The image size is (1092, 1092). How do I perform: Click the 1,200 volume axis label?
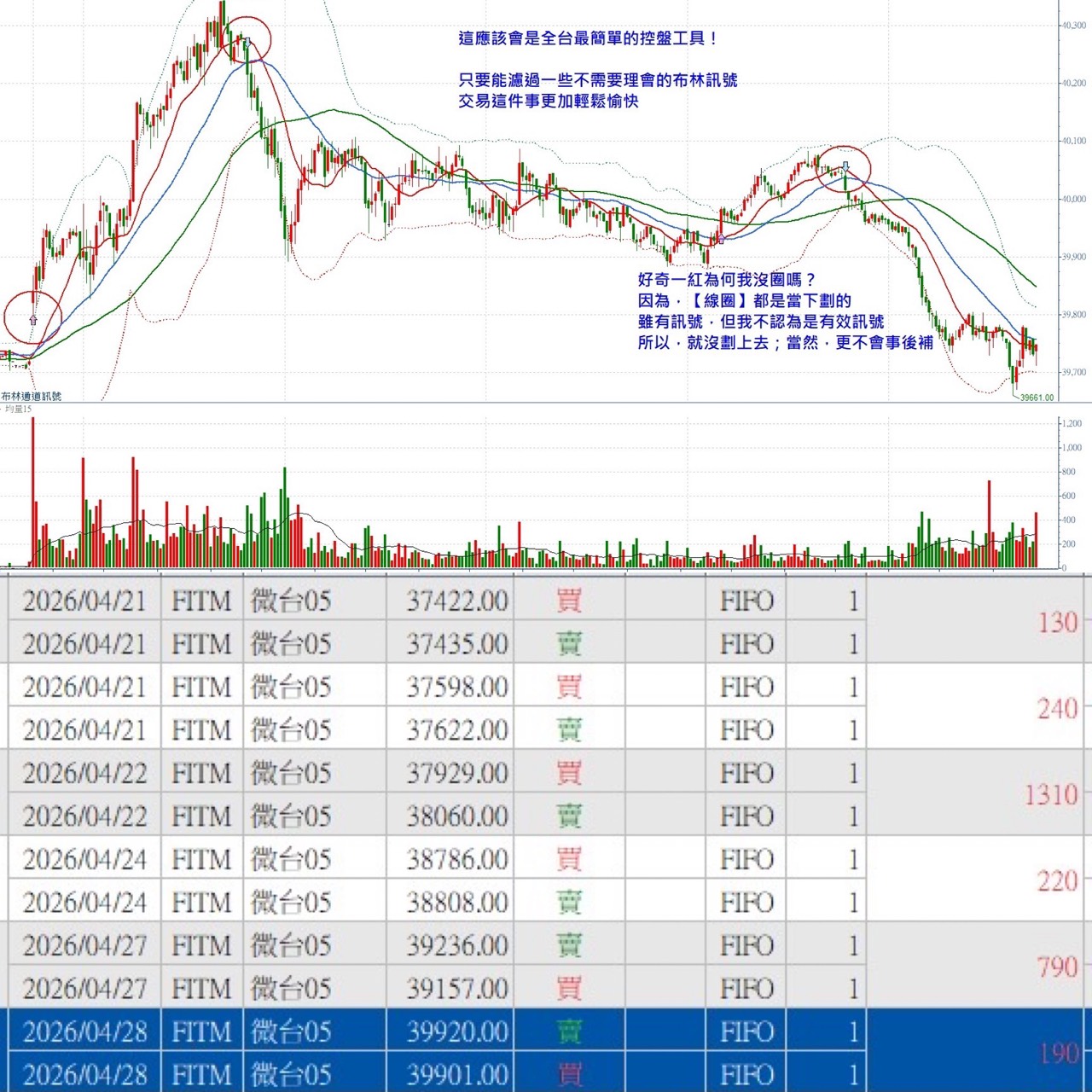[1071, 423]
